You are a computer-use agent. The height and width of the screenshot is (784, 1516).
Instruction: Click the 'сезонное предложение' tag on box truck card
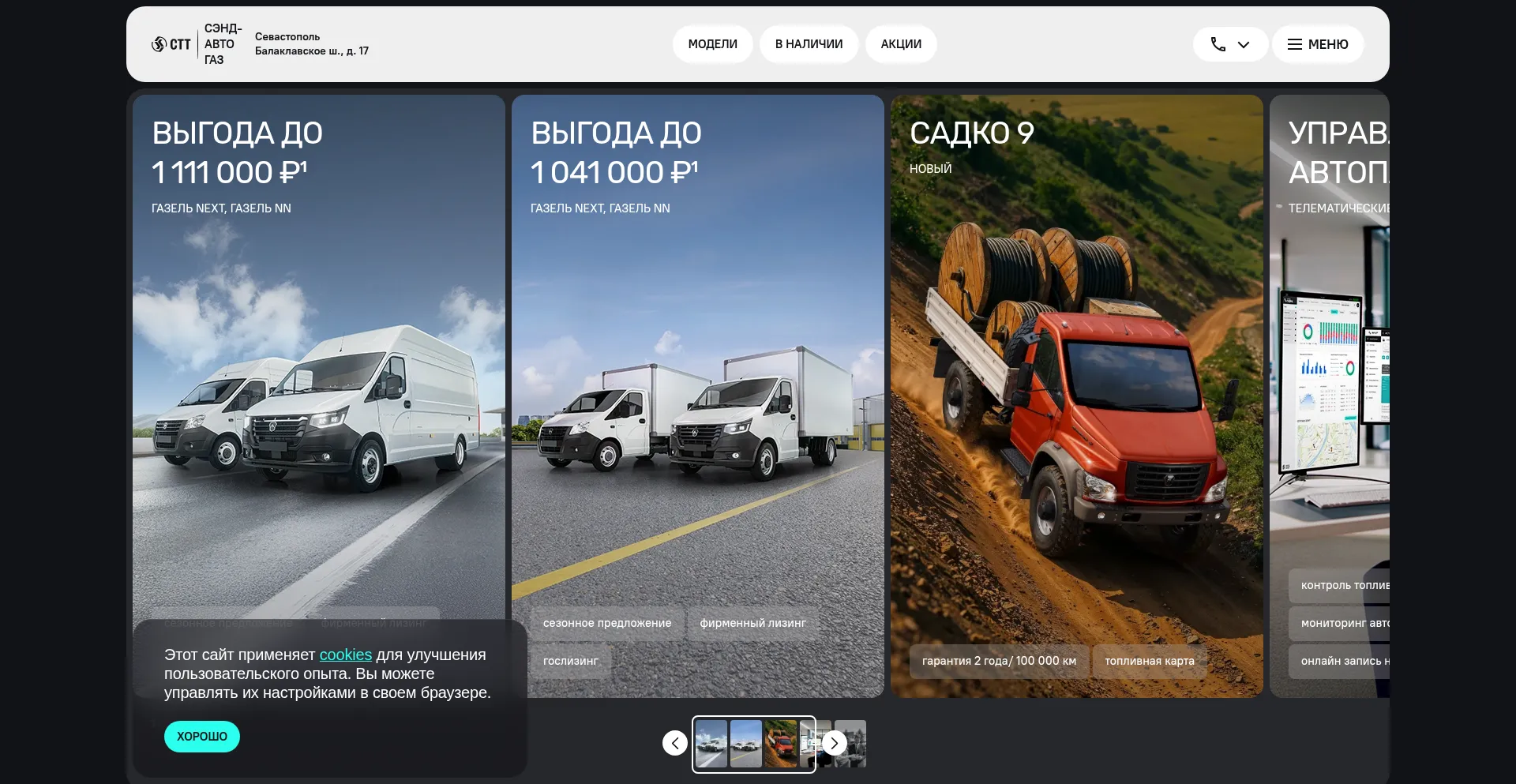click(606, 623)
